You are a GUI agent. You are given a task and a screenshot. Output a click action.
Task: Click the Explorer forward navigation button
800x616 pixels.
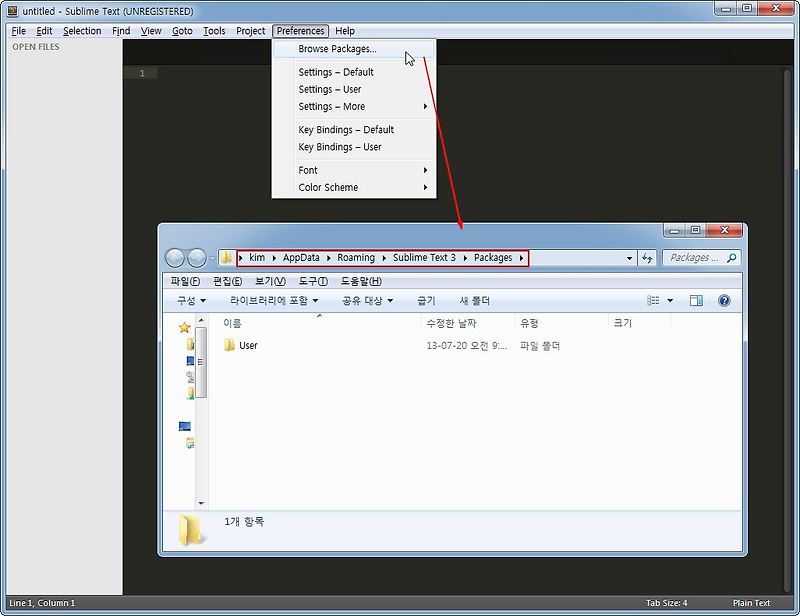pos(197,258)
